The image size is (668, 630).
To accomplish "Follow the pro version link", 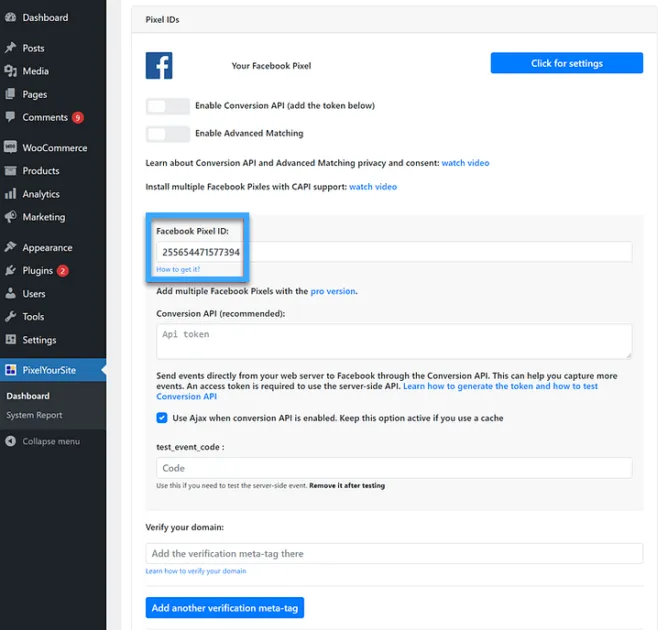I will (333, 291).
